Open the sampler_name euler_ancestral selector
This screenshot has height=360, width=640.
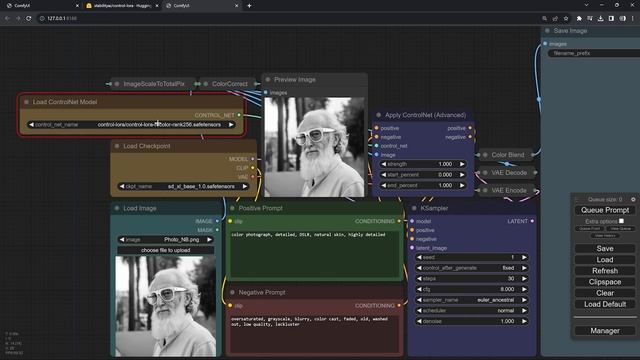pos(471,300)
